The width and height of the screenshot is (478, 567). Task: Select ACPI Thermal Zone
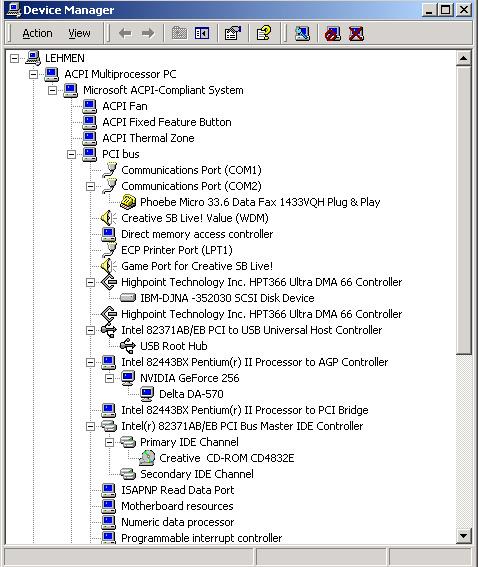(148, 138)
